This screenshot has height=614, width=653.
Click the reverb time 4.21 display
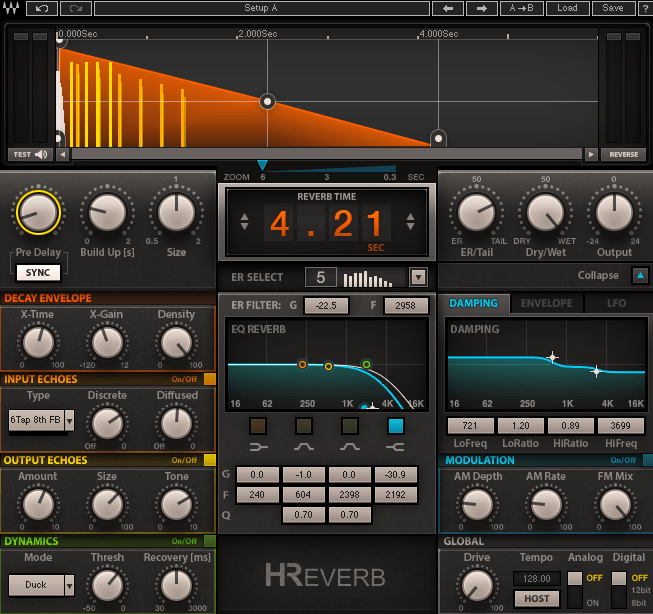[326, 223]
